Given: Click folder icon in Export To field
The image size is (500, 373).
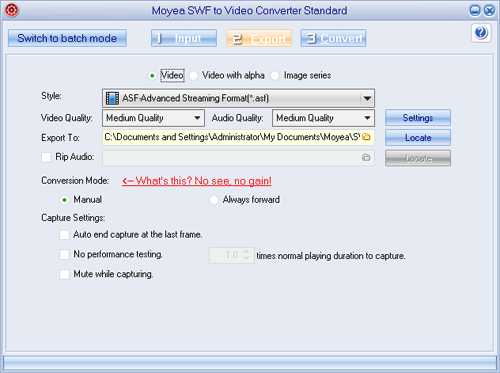Looking at the screenshot, I should [x=366, y=137].
